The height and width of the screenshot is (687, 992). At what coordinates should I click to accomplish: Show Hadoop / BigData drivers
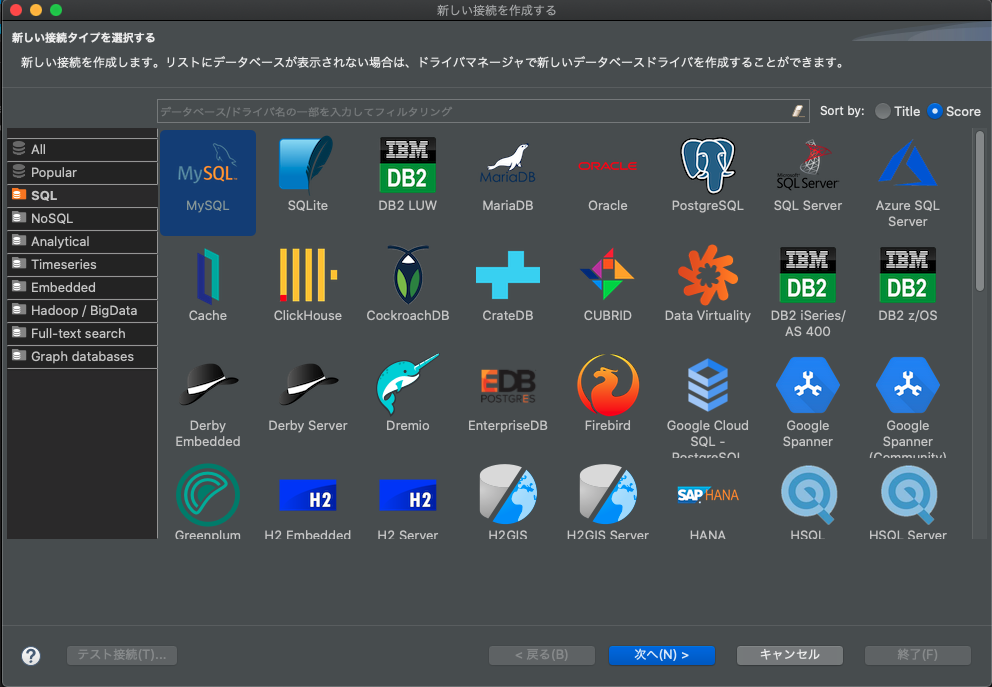coord(82,311)
